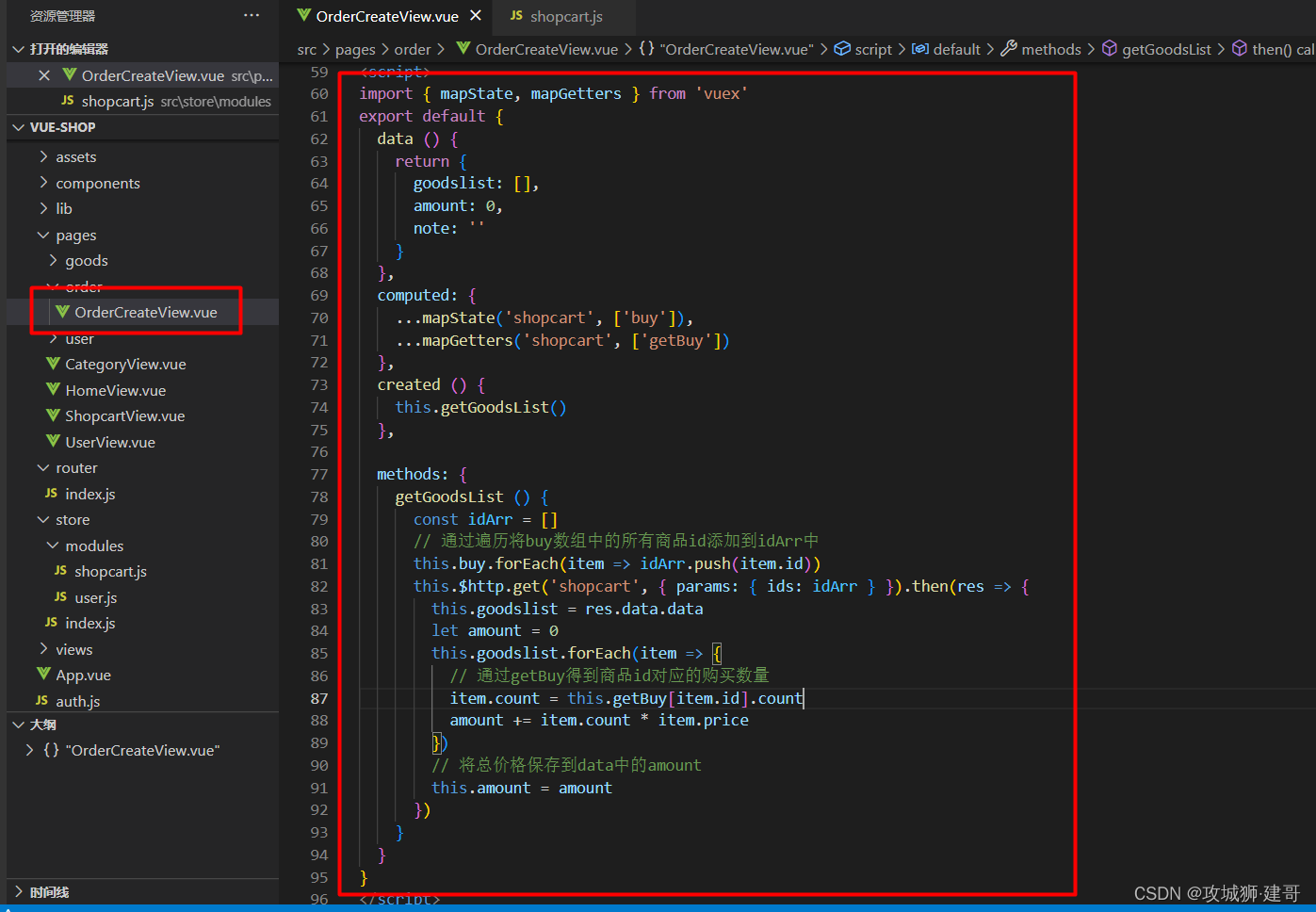Collapse the pages folder
Image resolution: width=1316 pixels, height=912 pixels.
pyautogui.click(x=43, y=235)
